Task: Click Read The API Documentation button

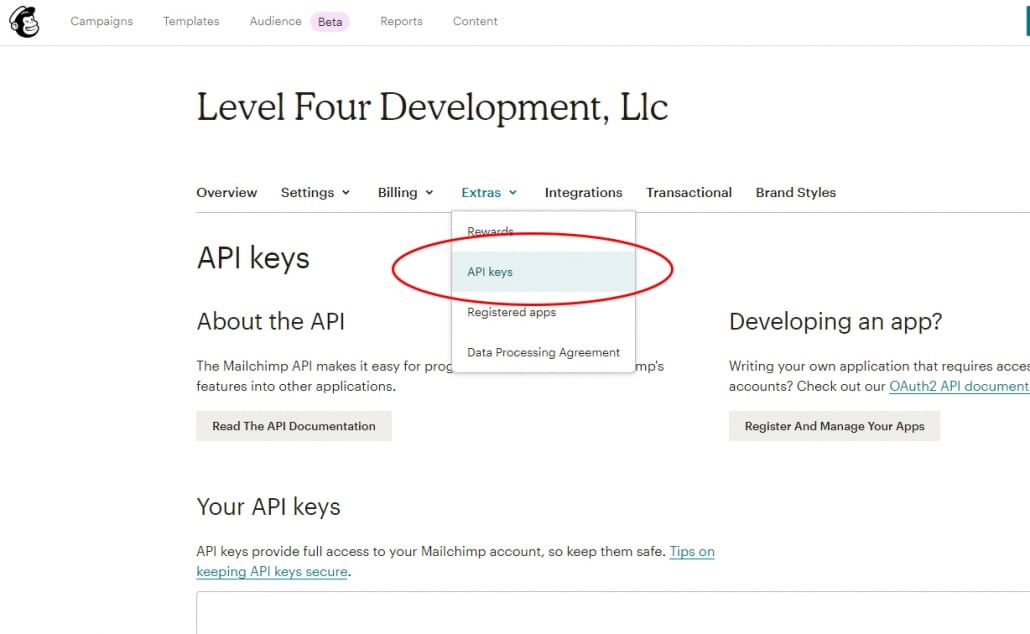Action: coord(293,426)
